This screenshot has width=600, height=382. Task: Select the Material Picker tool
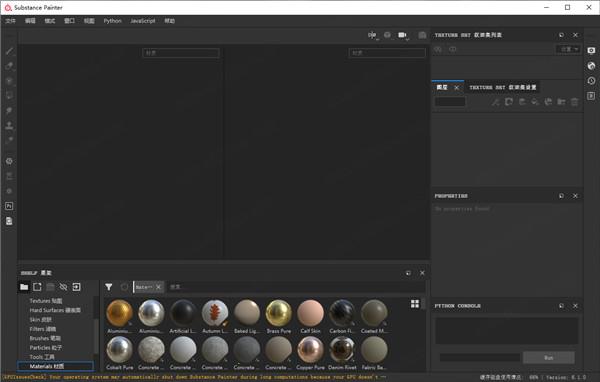9,140
